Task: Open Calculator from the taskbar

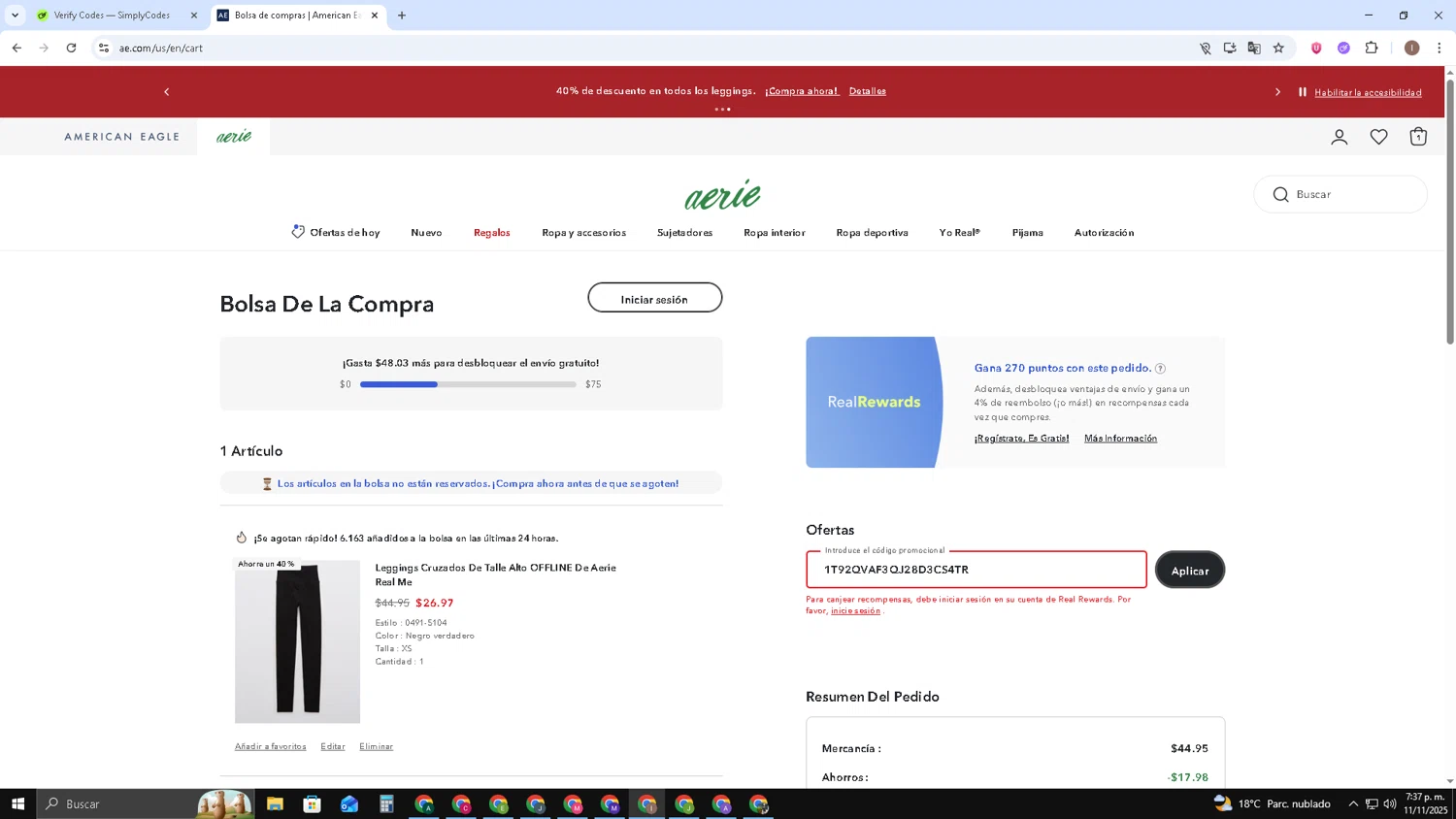Action: point(386,803)
